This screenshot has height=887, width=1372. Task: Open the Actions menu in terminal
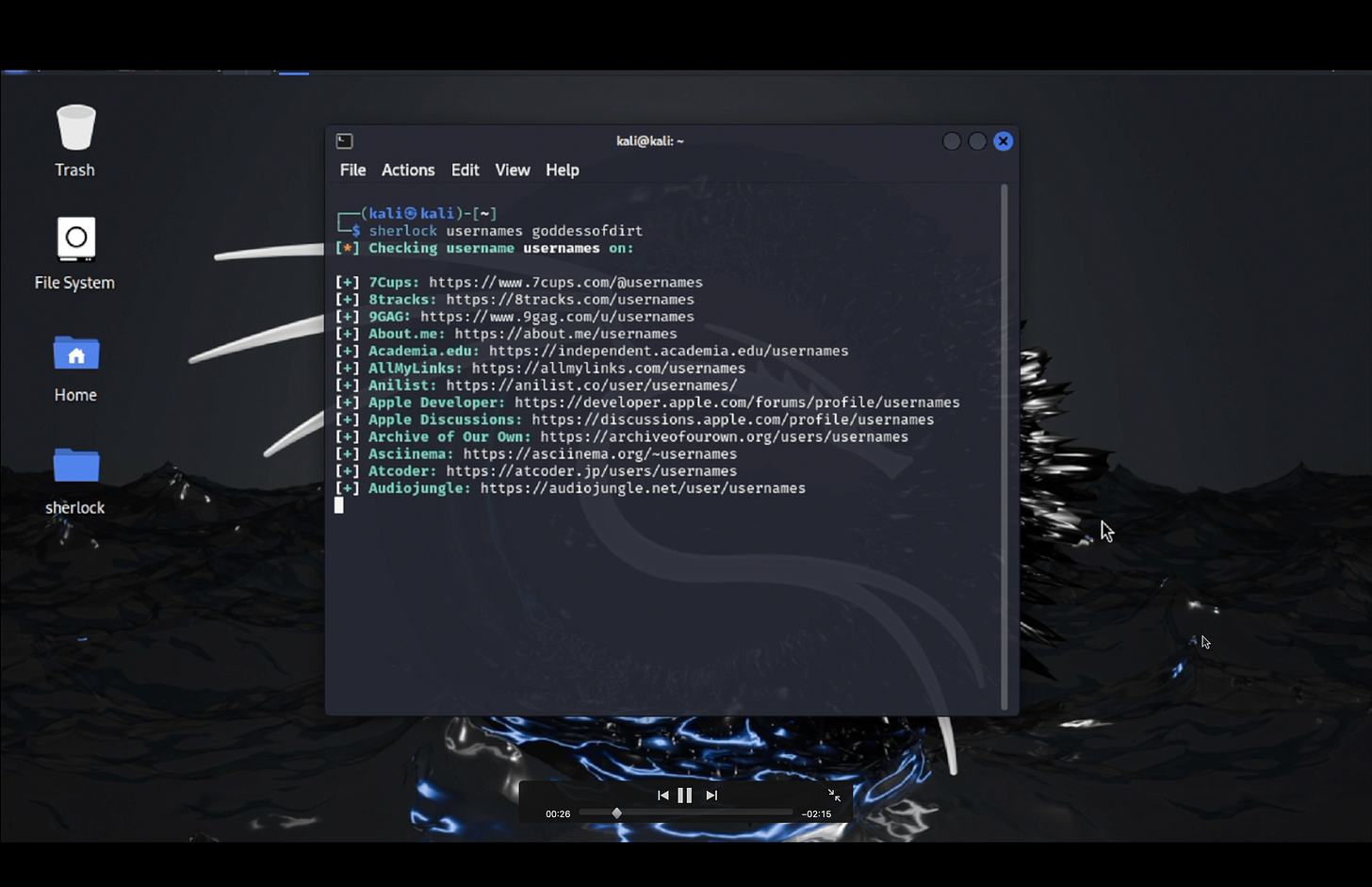point(408,171)
